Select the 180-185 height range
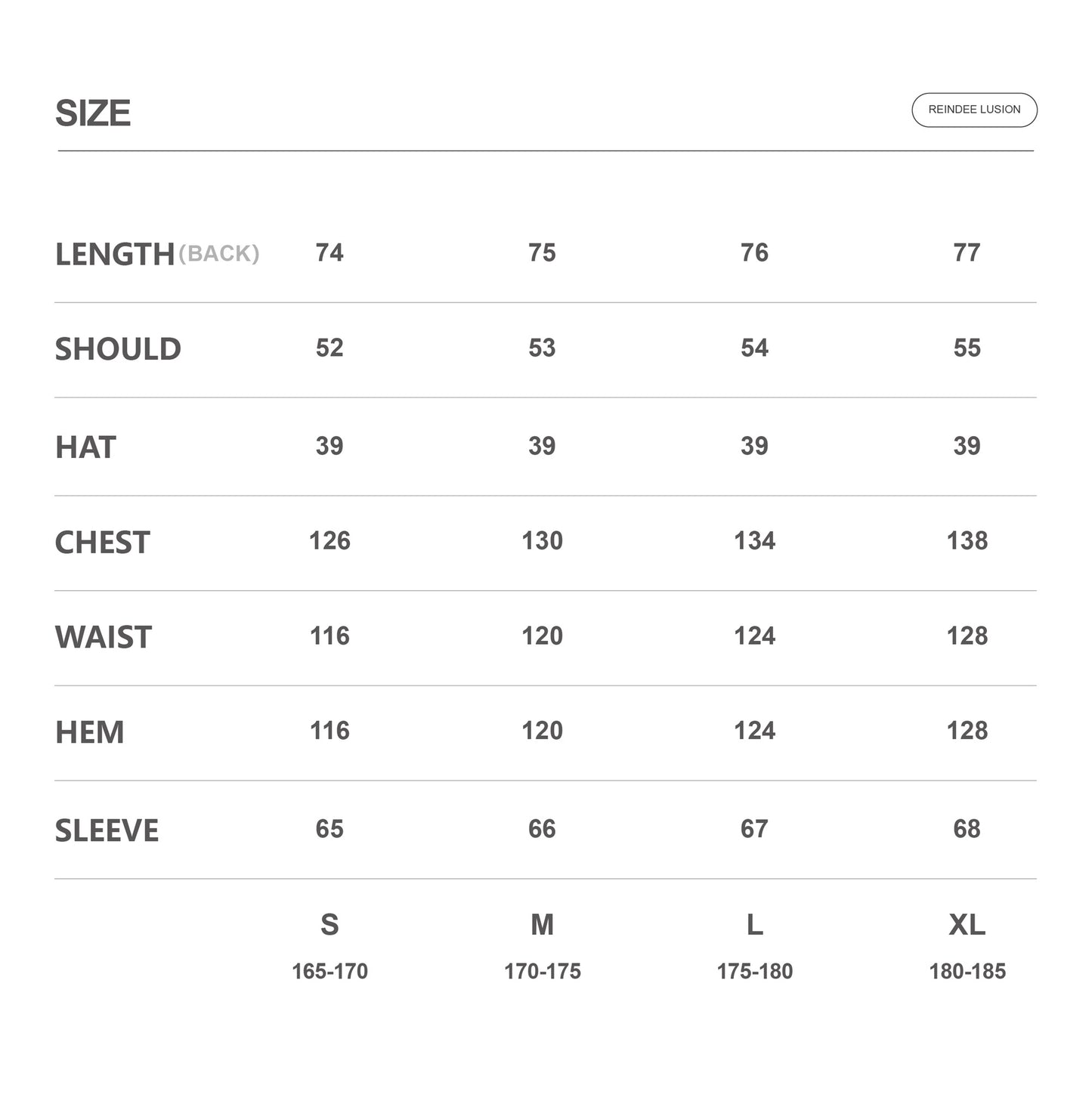Image resolution: width=1092 pixels, height=1101 pixels. pos(967,971)
